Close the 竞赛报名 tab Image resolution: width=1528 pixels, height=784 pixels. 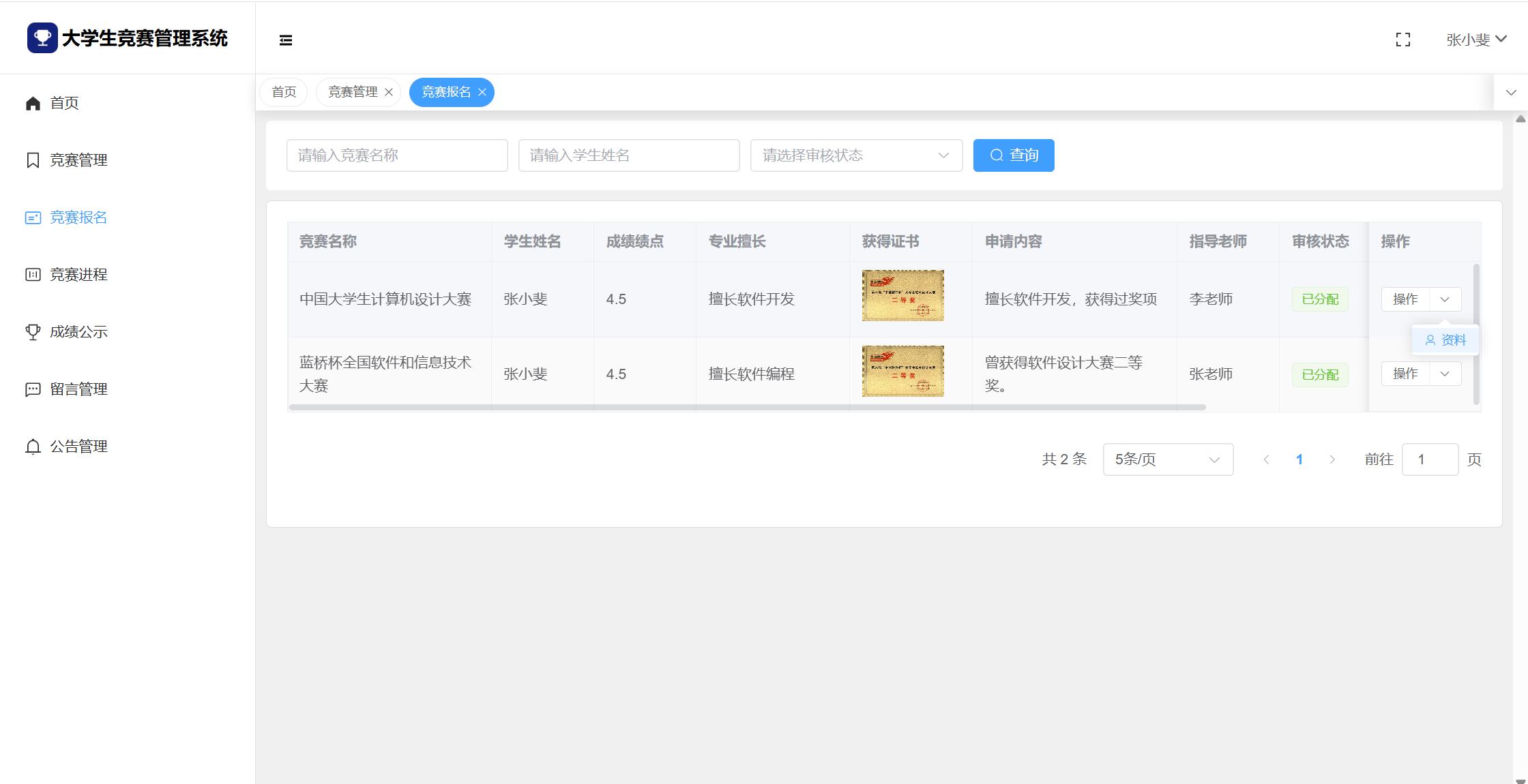click(482, 93)
